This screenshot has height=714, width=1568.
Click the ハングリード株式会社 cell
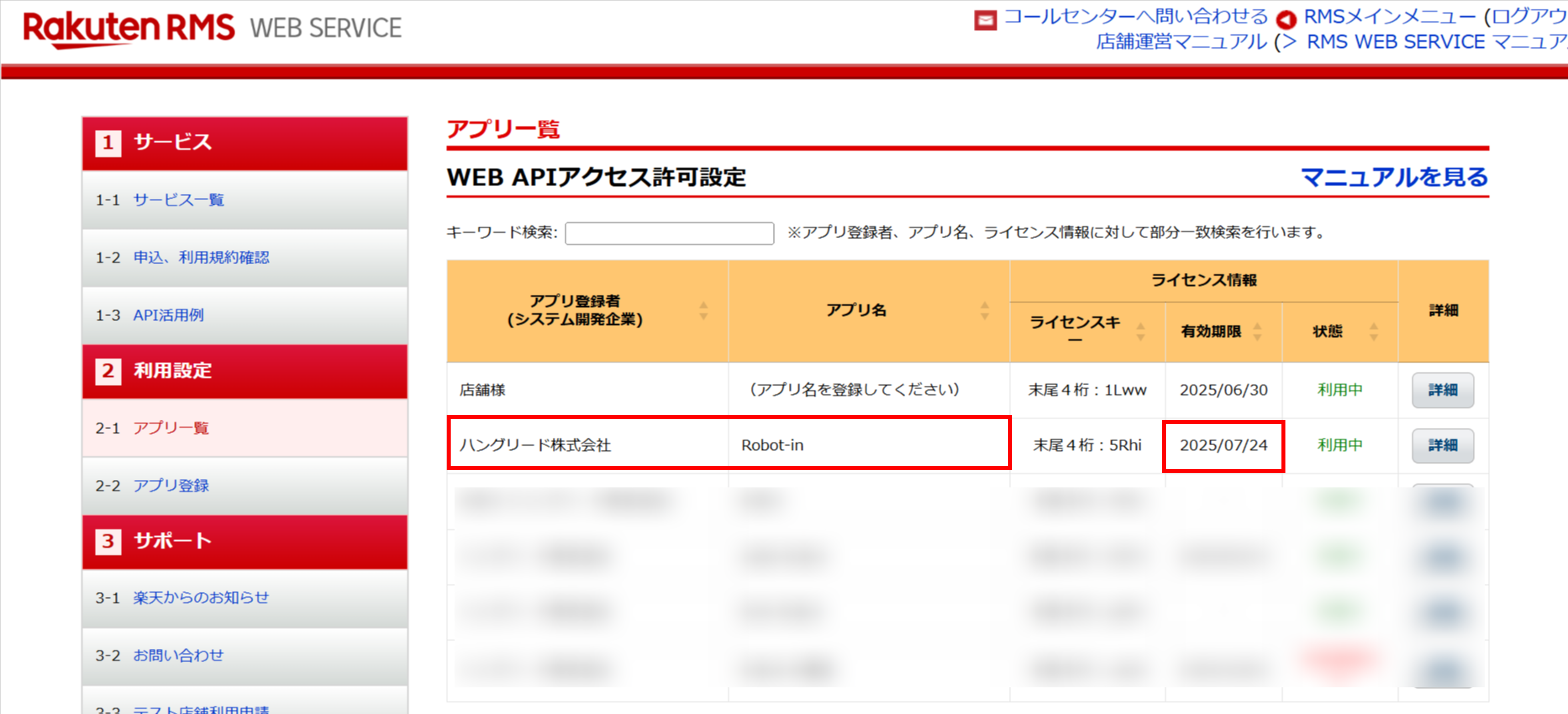[587, 445]
